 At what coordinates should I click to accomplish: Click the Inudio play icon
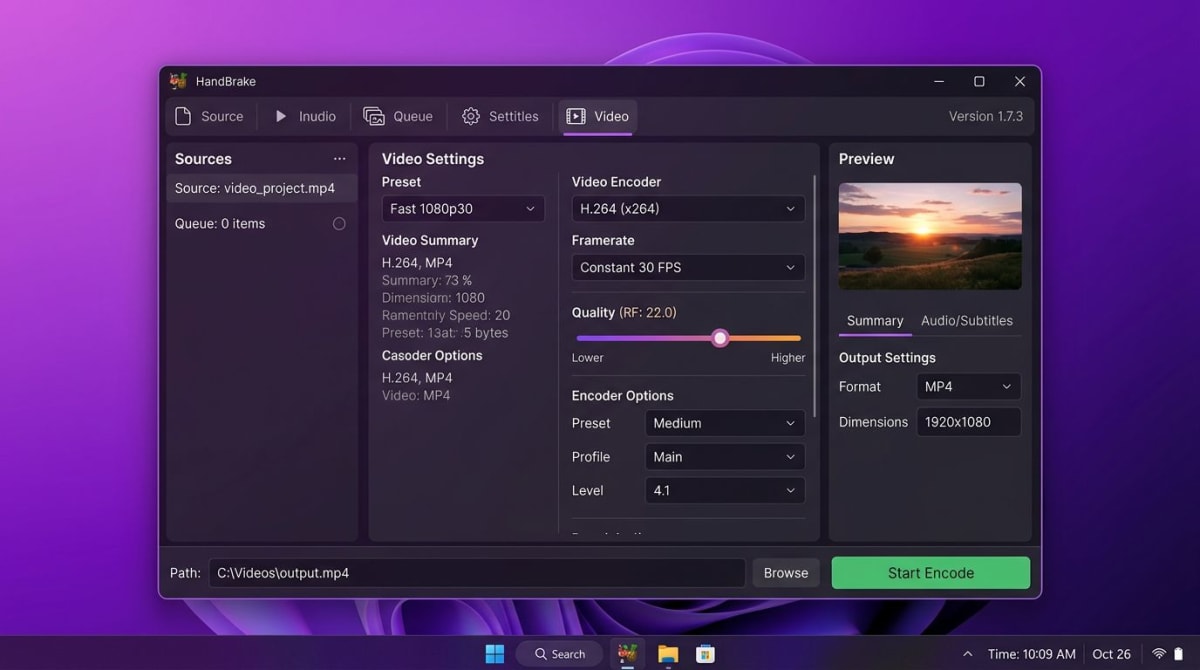tap(281, 116)
